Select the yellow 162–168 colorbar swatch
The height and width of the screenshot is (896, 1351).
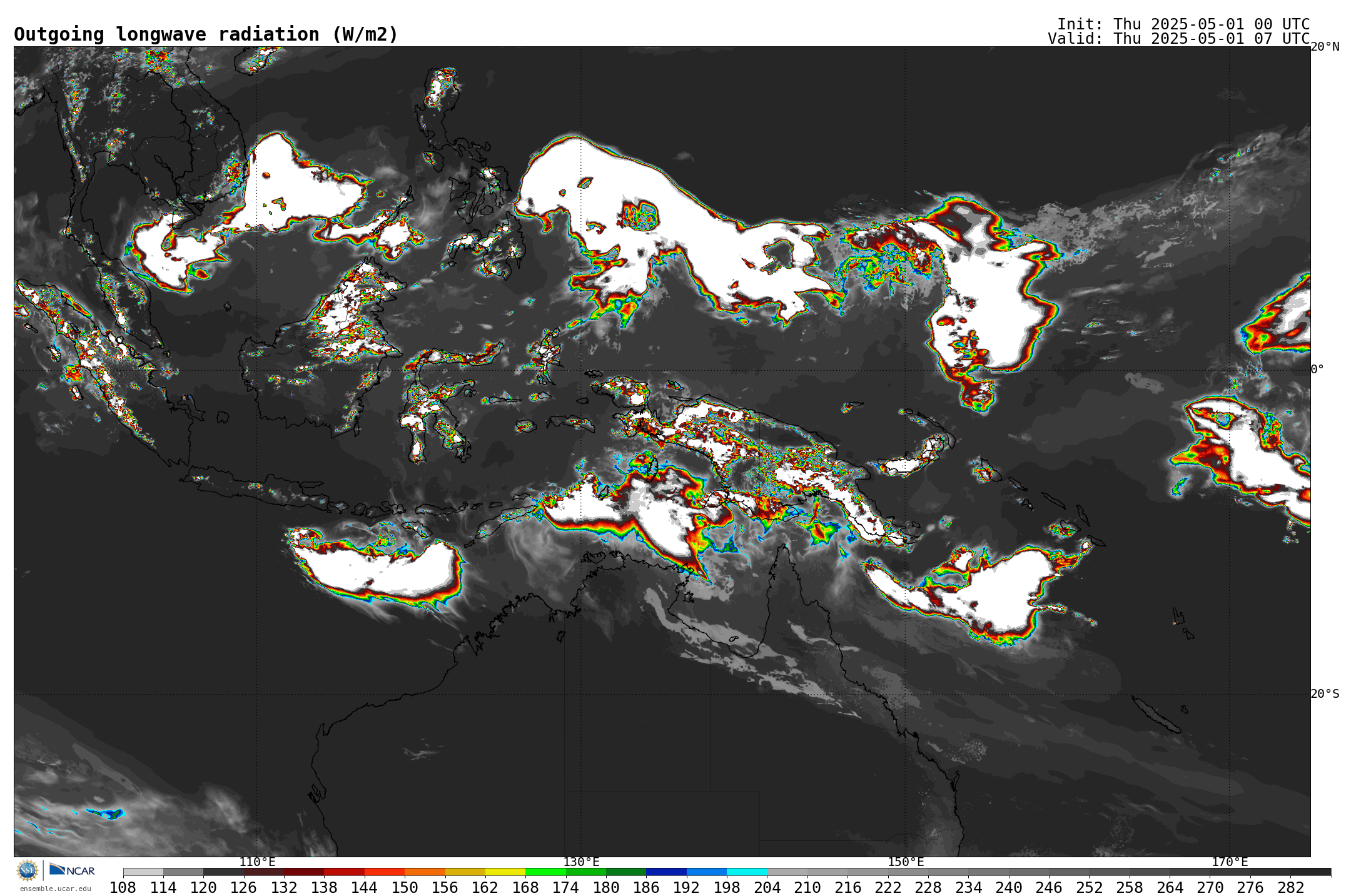[505, 872]
